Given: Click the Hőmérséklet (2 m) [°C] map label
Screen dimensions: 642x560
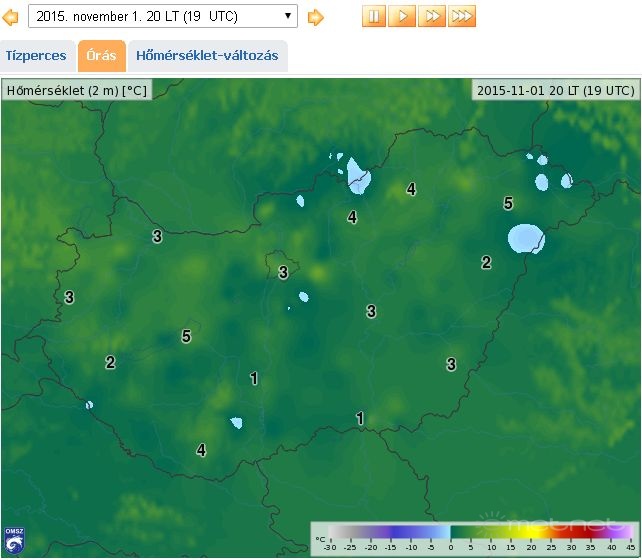Looking at the screenshot, I should (77, 90).
